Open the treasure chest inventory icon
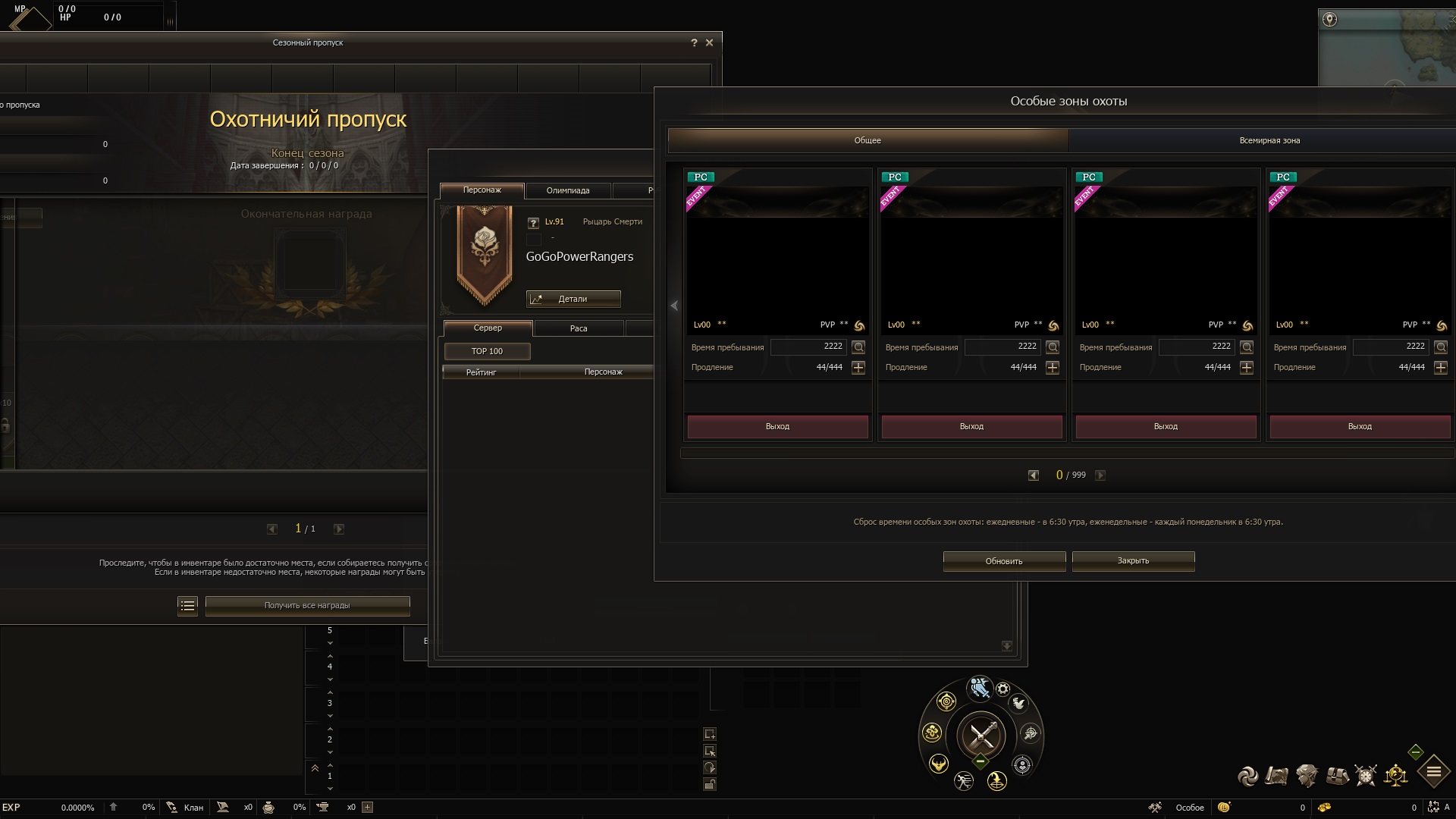The image size is (1456, 819). 1338,775
